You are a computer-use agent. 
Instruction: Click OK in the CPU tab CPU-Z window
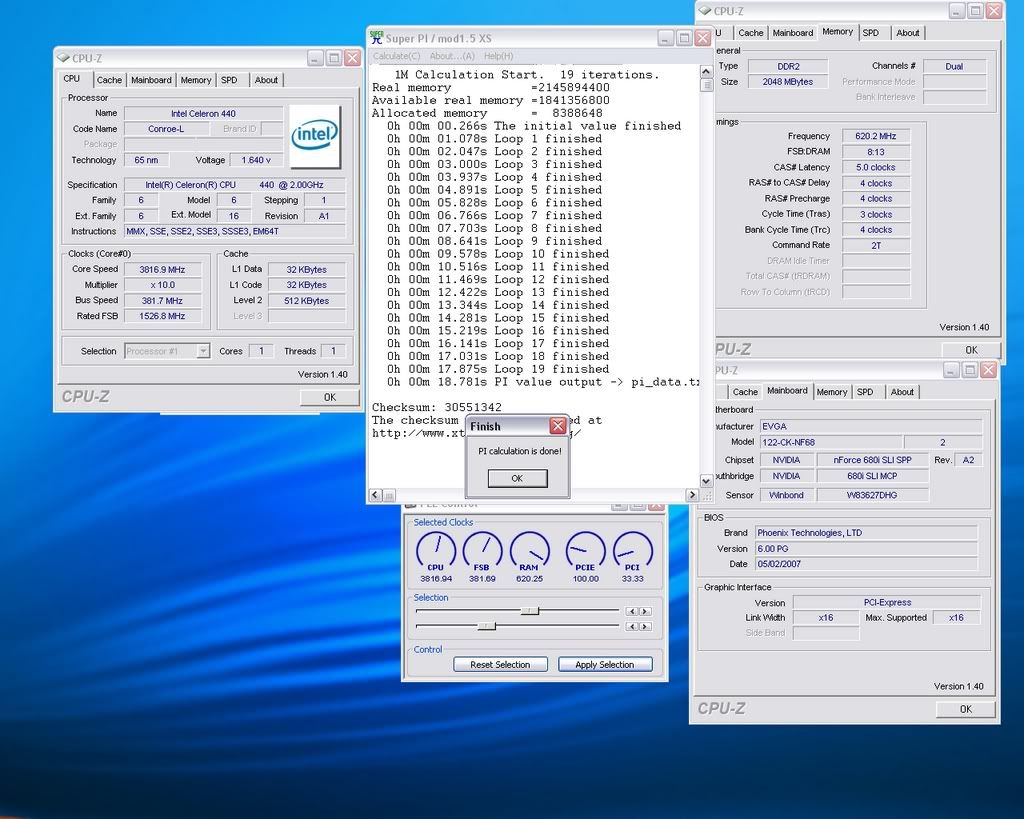[330, 397]
